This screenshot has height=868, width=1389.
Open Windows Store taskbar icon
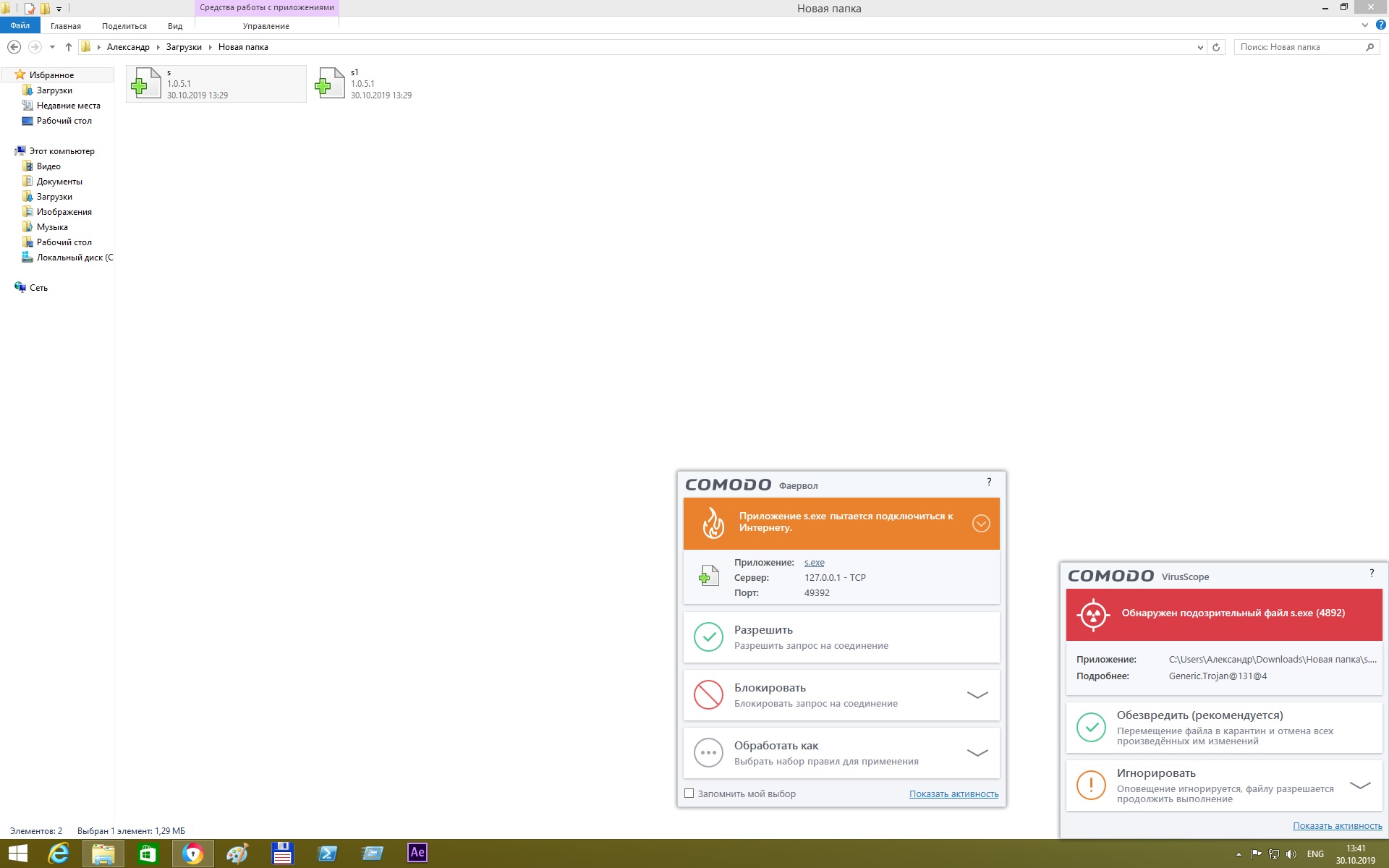148,854
